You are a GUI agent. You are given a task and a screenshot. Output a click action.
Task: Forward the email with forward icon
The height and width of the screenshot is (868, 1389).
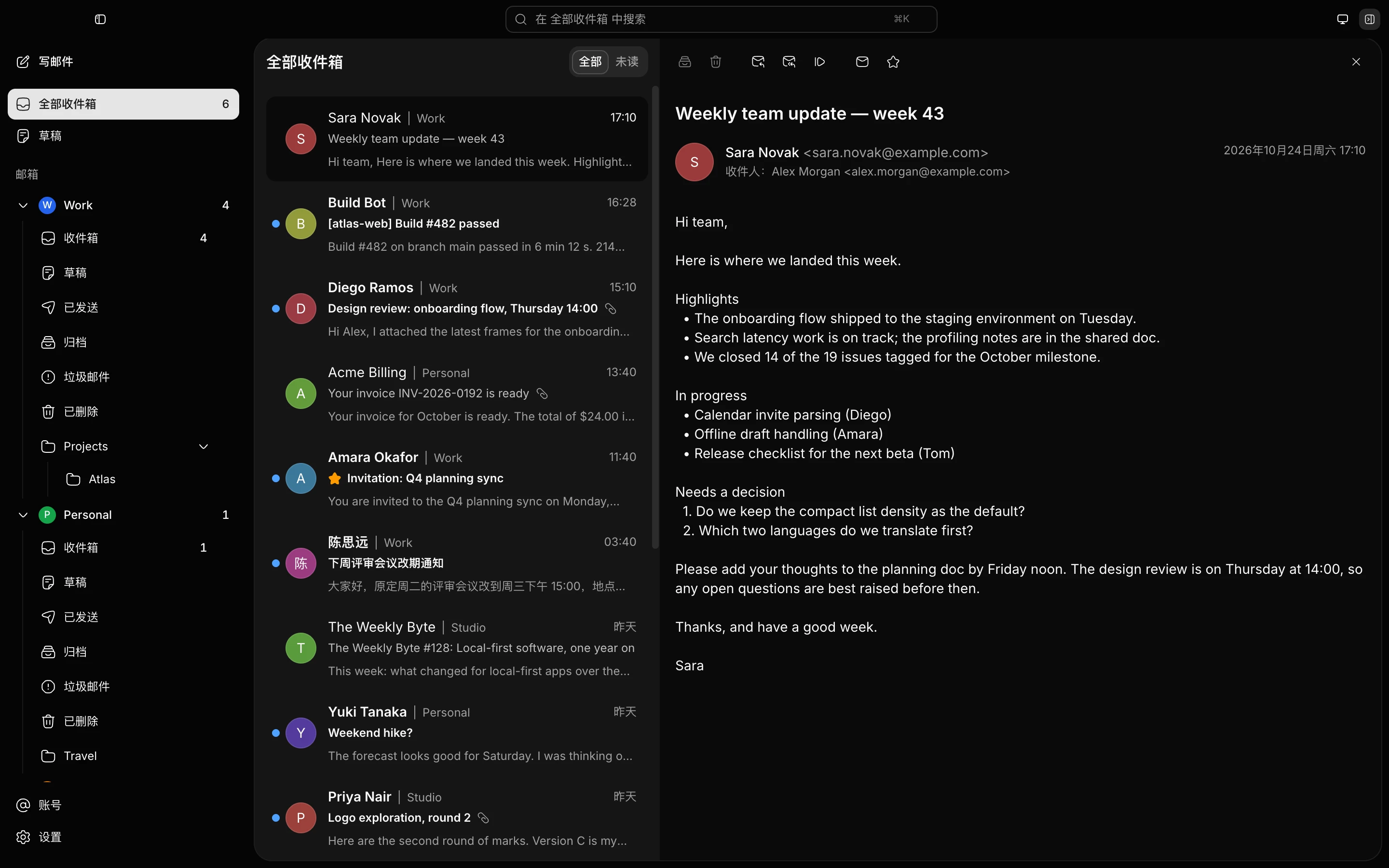coord(819,62)
